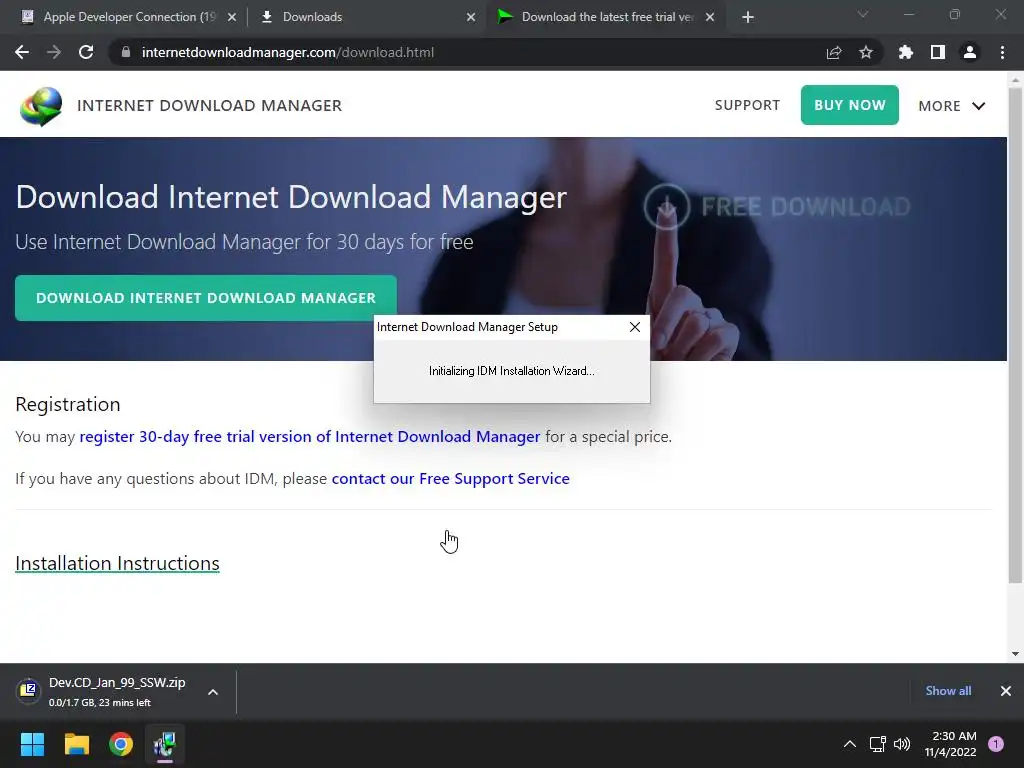Switch to the Downloads tab
The image size is (1024, 768).
click(366, 17)
